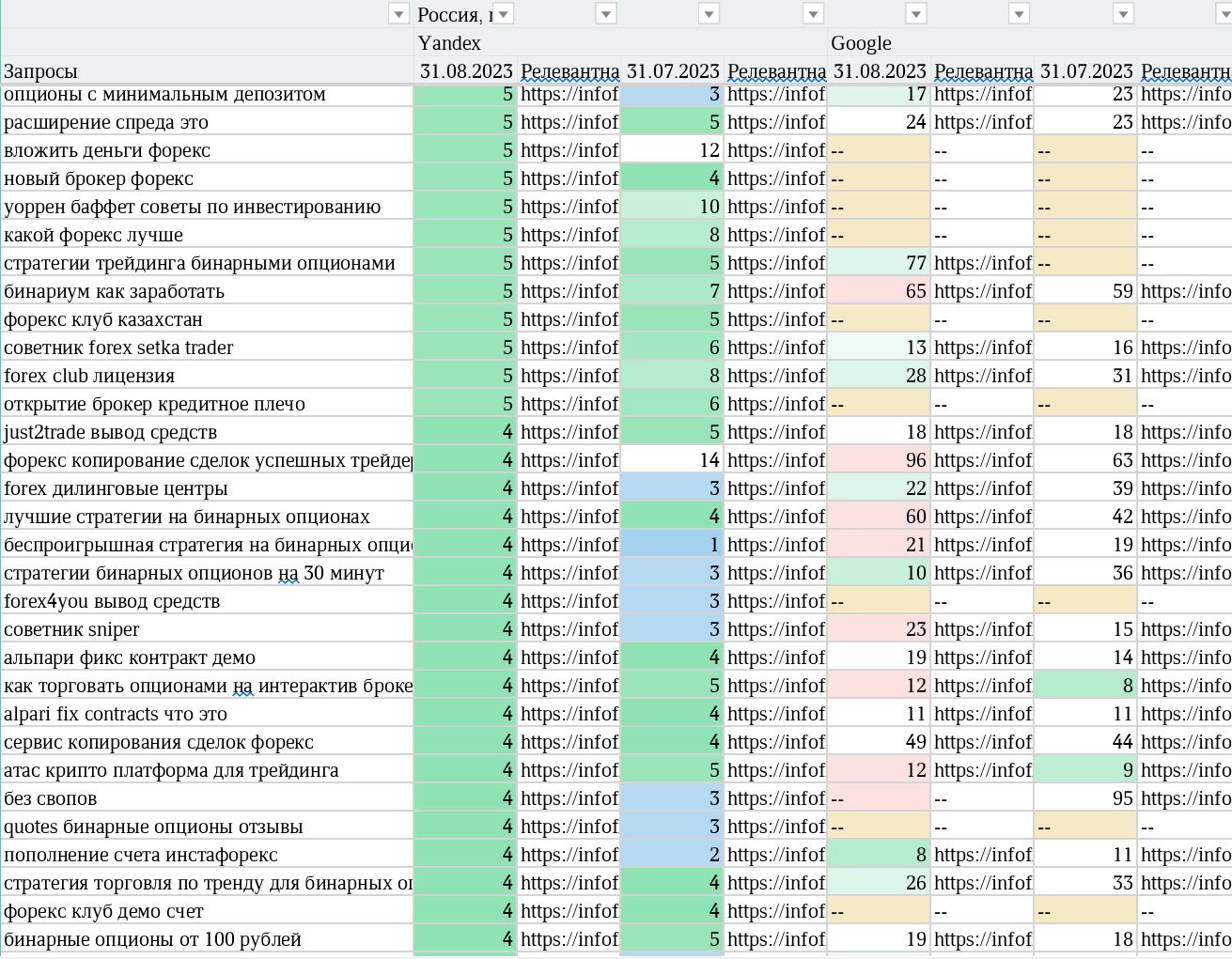Screen dimensions: 1232x959
Task: Open filter dropdown in the Россия cell
Action: (x=504, y=14)
